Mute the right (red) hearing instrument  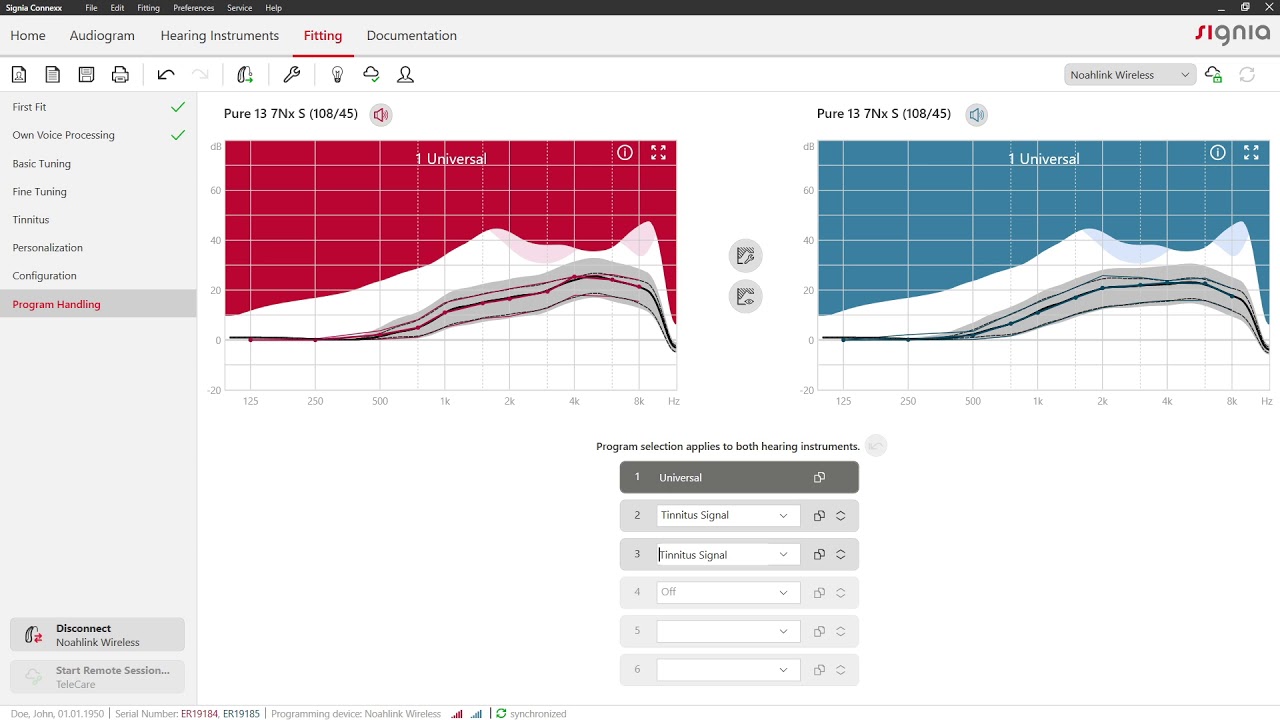(381, 115)
